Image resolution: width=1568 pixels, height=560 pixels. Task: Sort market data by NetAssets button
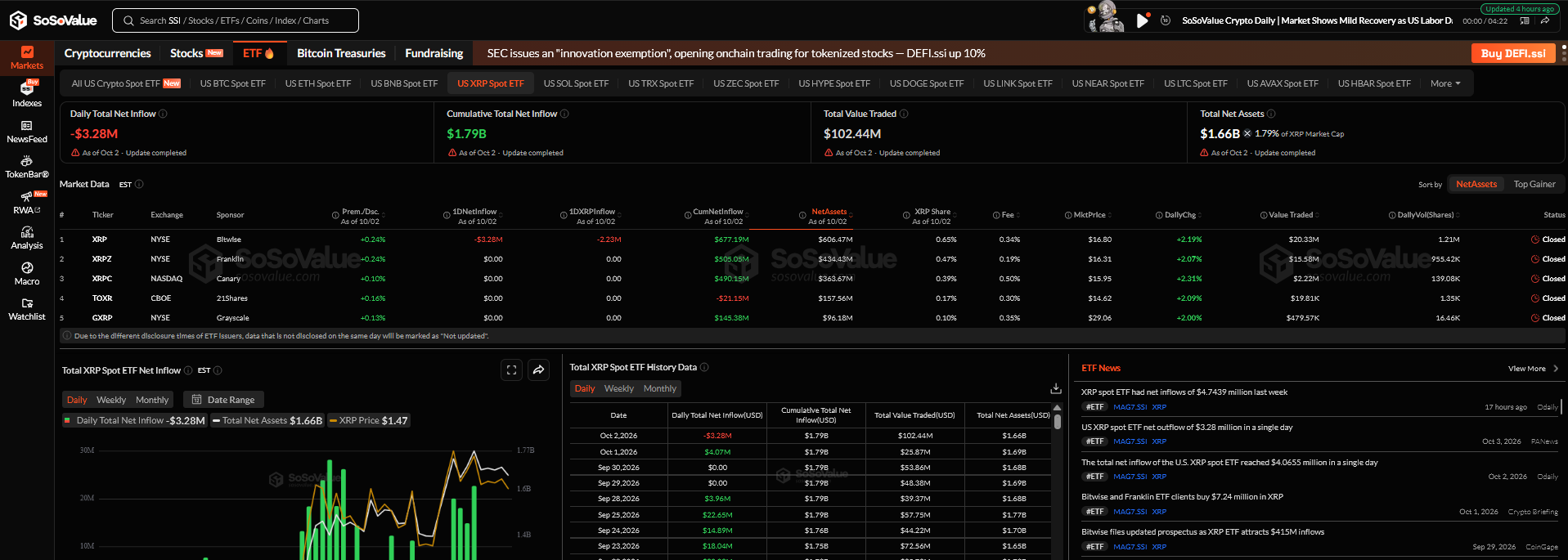point(1476,184)
